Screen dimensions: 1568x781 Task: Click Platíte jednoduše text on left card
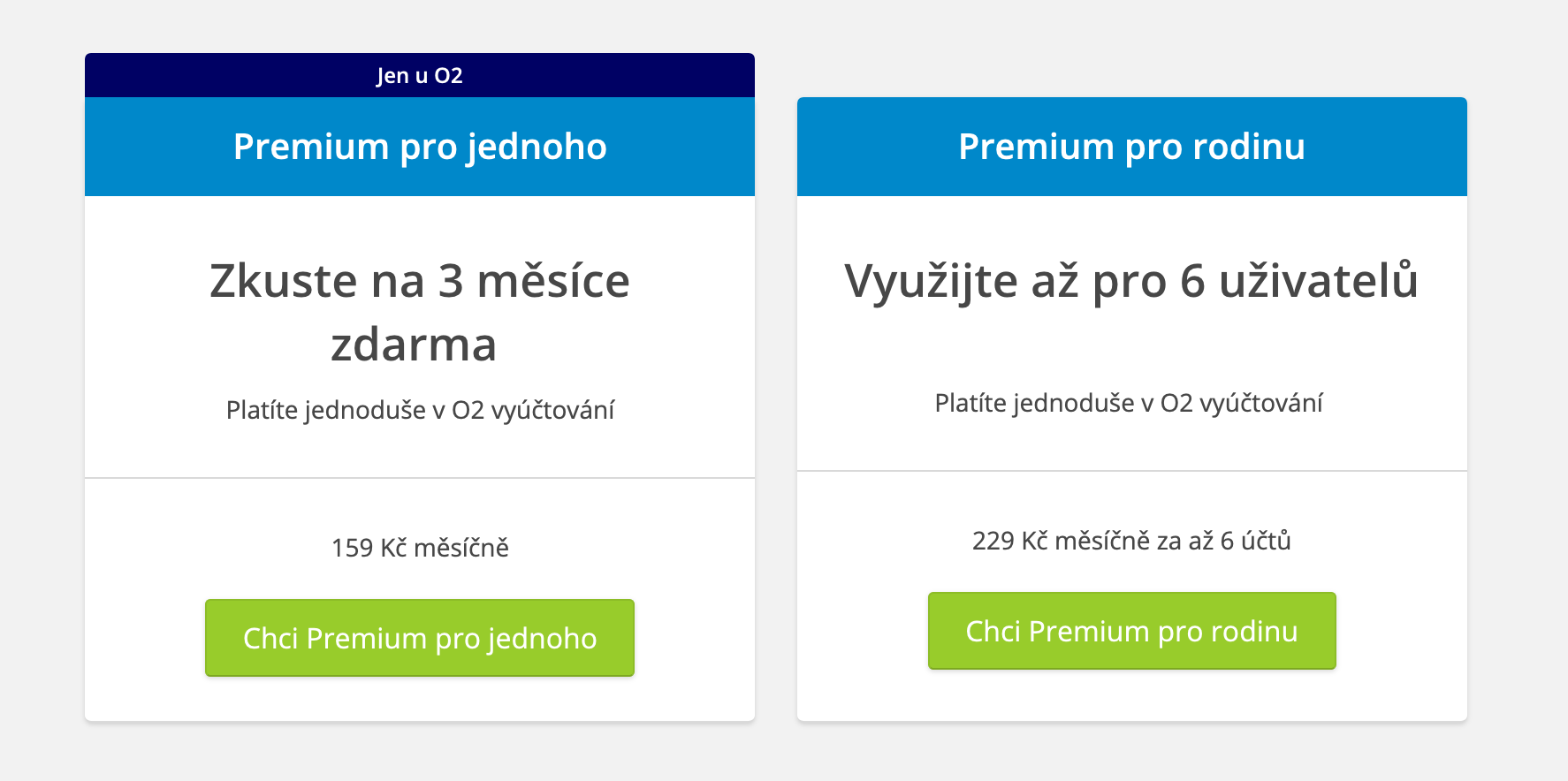[x=419, y=409]
